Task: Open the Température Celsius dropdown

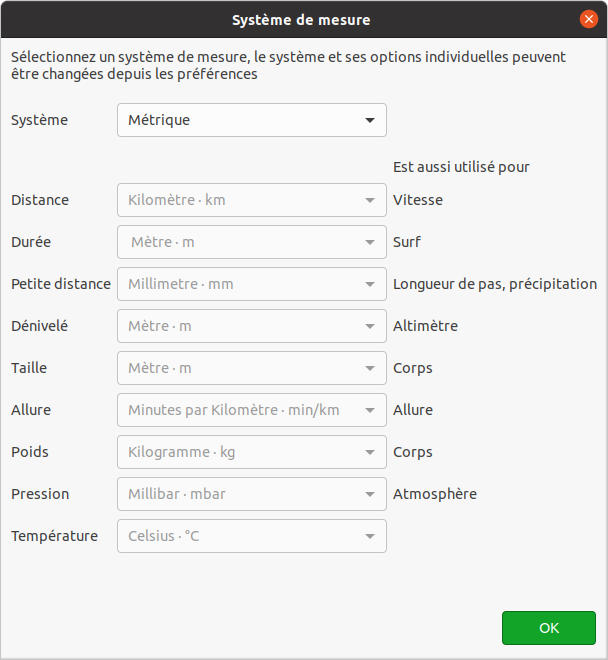Action: tap(251, 536)
